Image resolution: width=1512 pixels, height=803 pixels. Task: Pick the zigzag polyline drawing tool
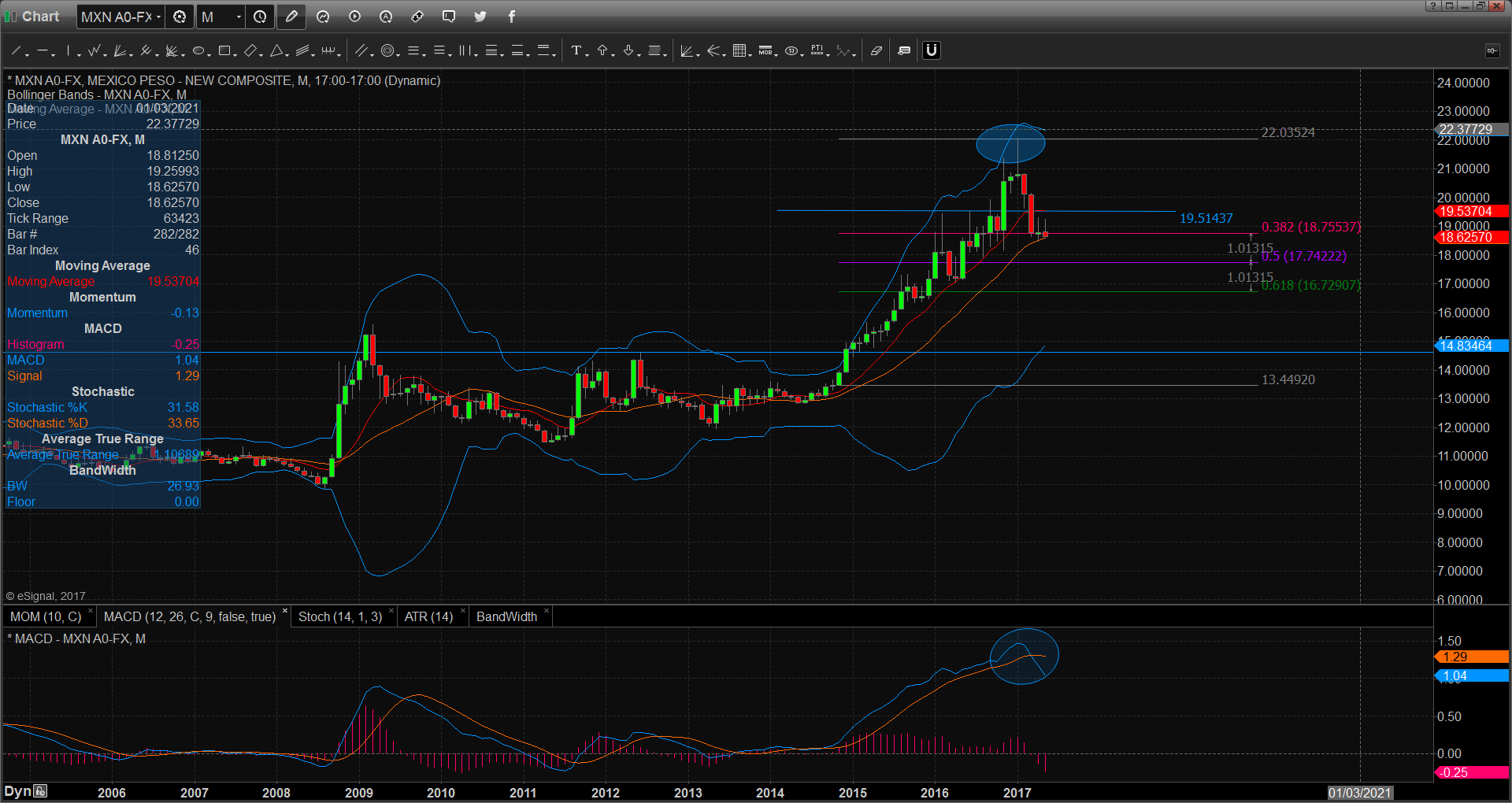94,50
